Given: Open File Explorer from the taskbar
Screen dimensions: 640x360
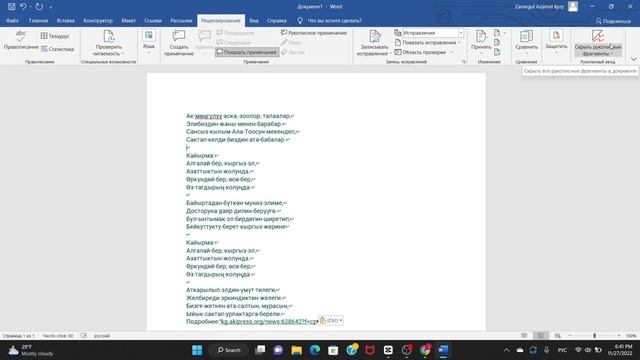Looking at the screenshot, I should point(296,350).
